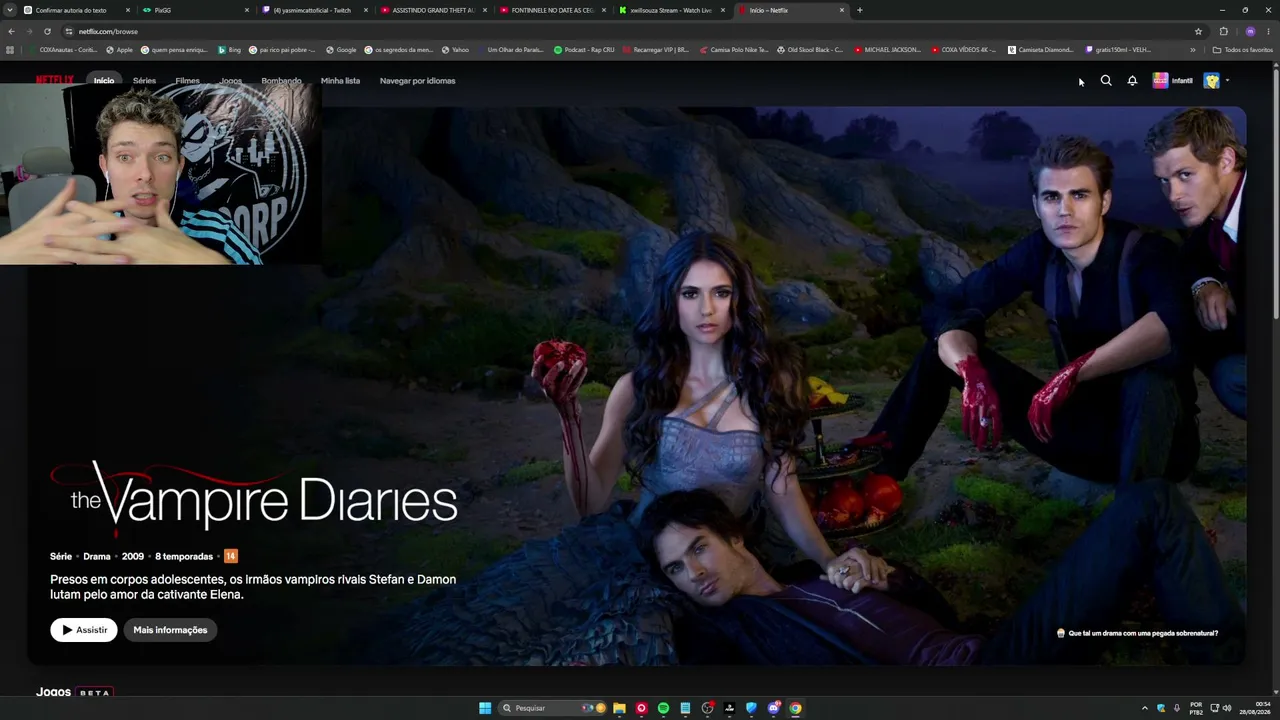
Task: Open the Podcast - Rap CRU bookmark
Action: click(x=584, y=50)
